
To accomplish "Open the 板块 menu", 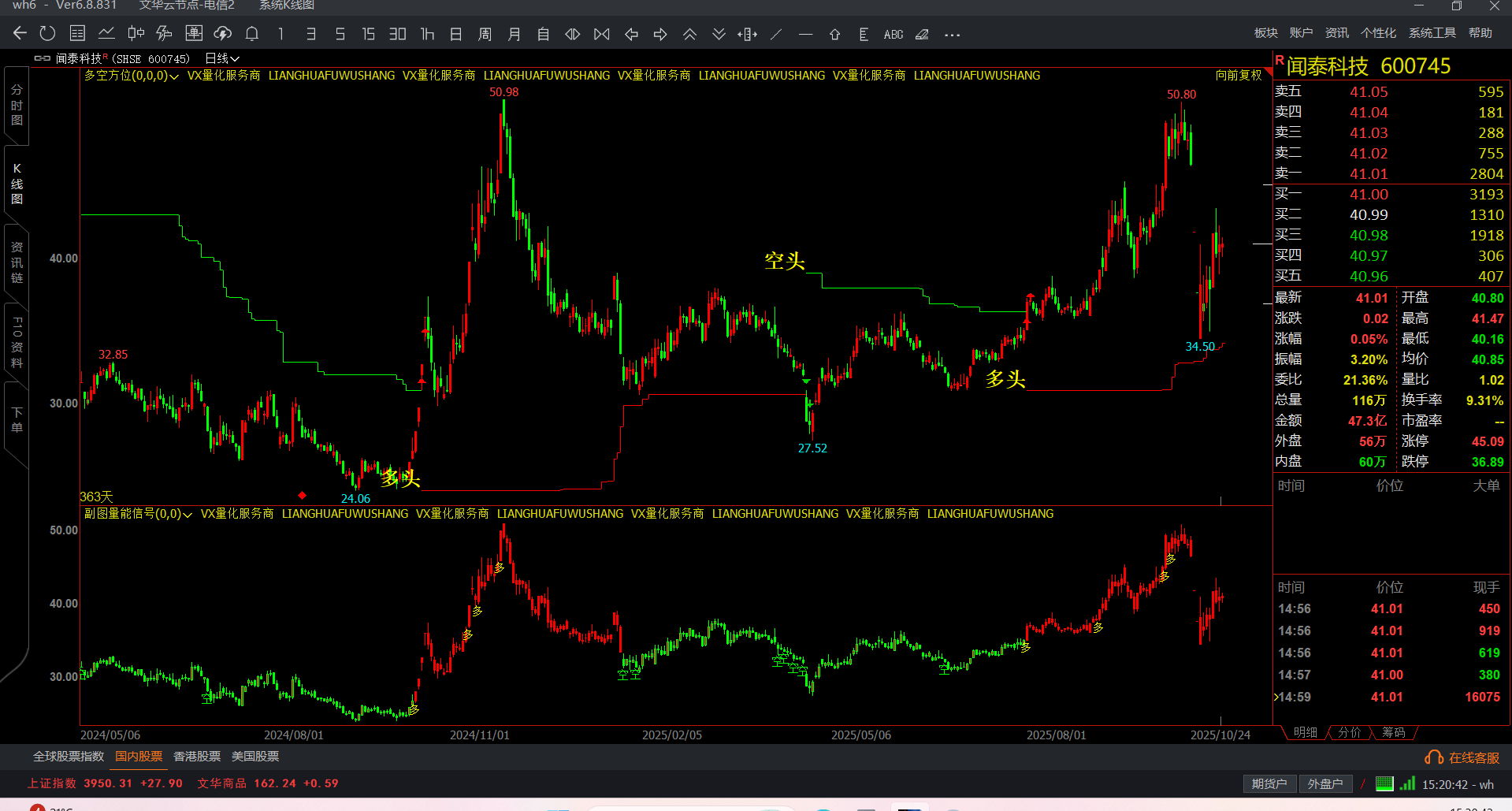I will 1266,32.
